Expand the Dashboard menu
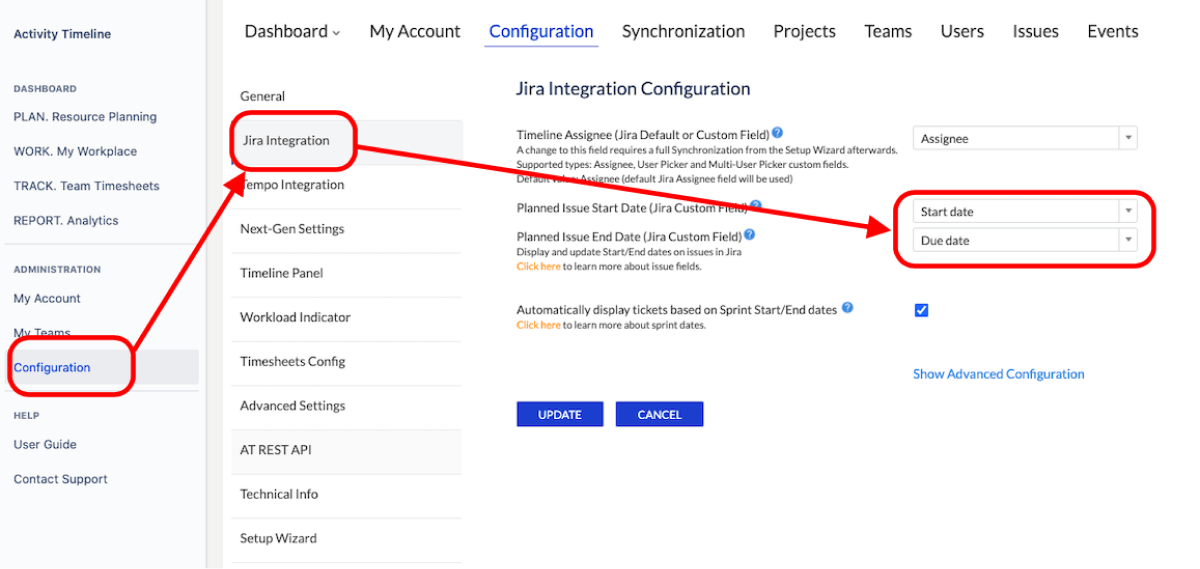Image resolution: width=1200 pixels, height=569 pixels. point(292,31)
